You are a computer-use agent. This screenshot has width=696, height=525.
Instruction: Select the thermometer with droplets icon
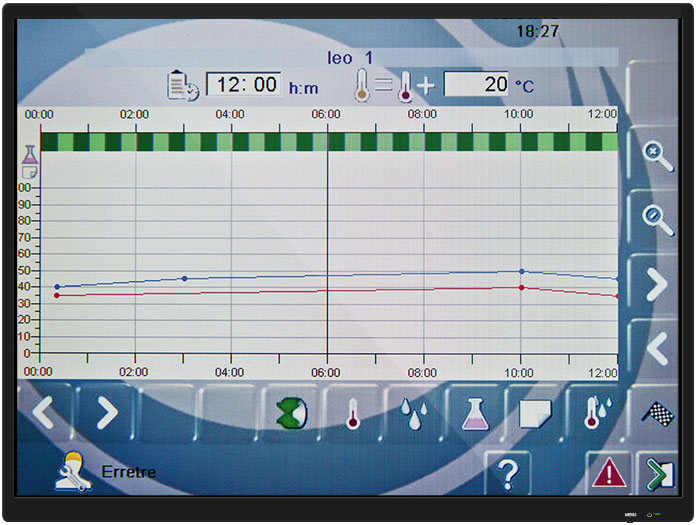coord(598,413)
